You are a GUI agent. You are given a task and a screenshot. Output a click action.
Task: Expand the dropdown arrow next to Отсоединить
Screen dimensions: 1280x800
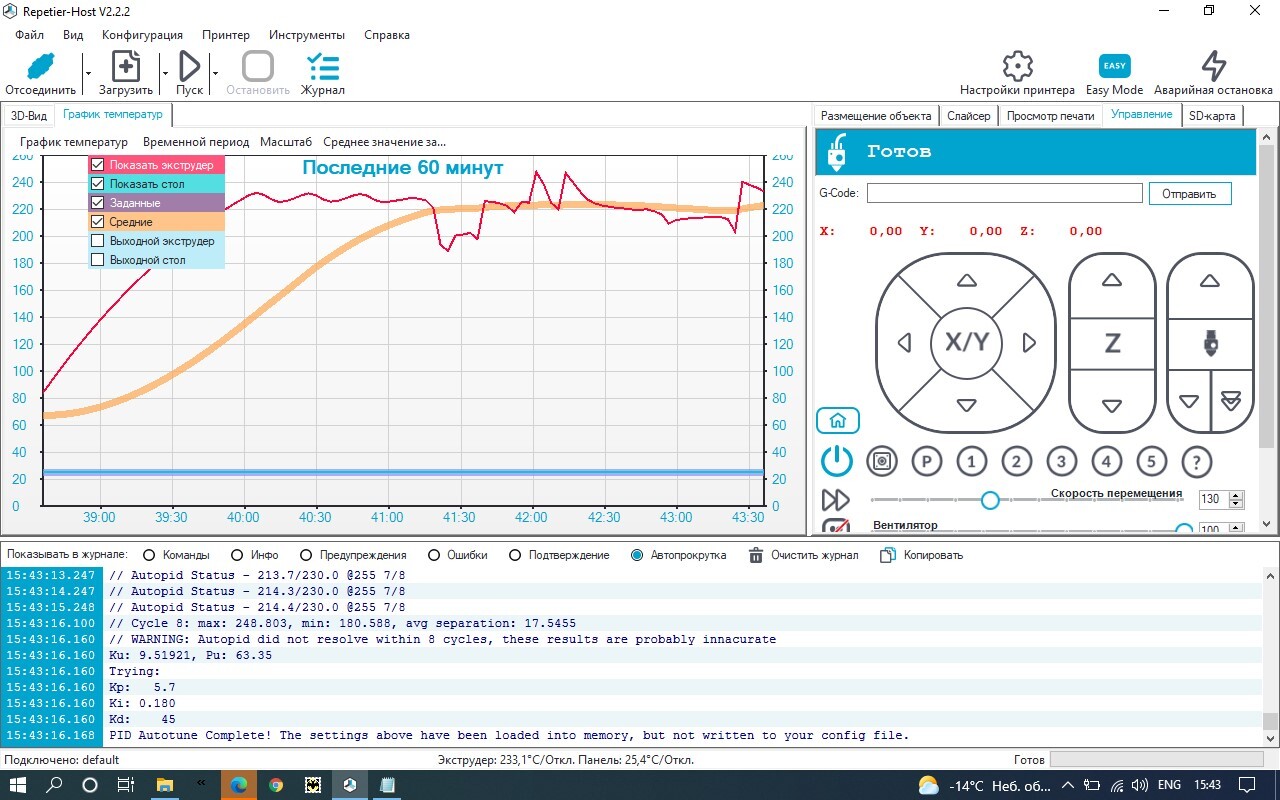(x=88, y=72)
